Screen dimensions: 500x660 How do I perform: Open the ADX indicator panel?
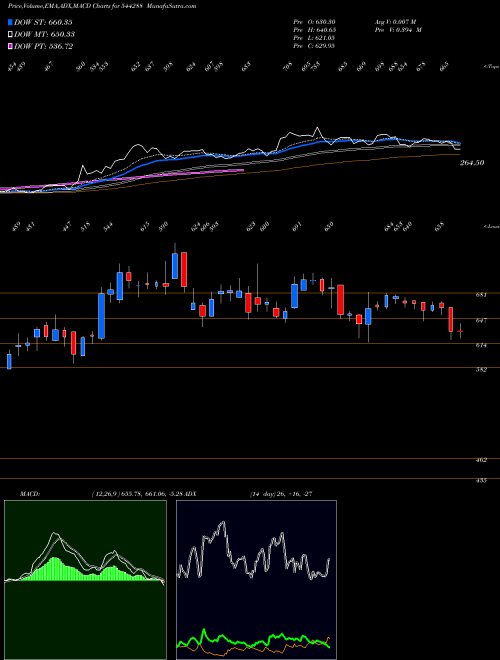256,580
